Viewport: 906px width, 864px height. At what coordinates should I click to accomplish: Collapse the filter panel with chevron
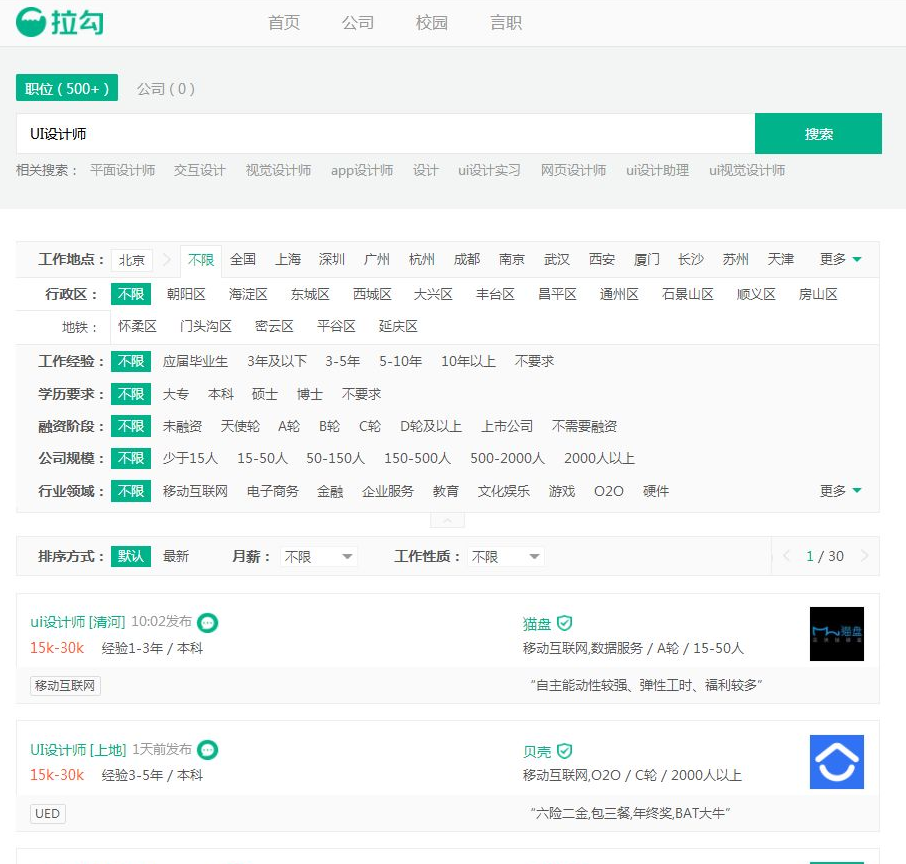447,521
